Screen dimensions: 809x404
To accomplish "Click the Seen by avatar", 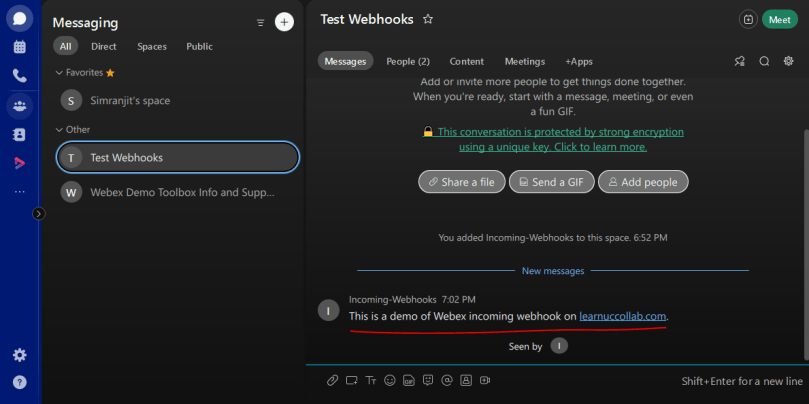I will point(559,346).
